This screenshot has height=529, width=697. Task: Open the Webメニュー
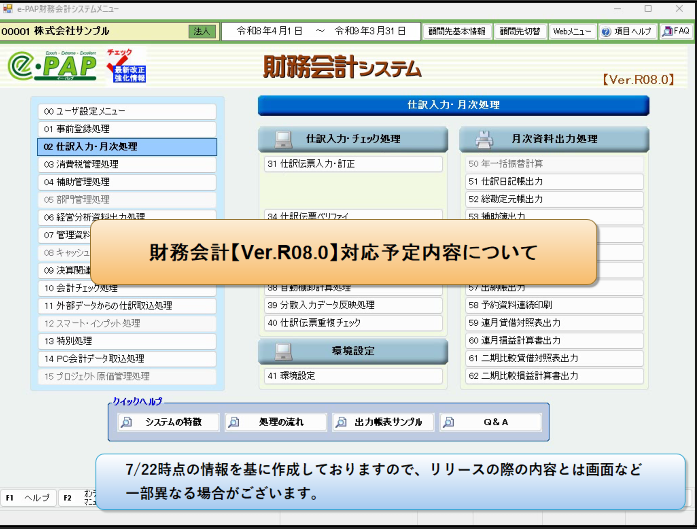click(572, 31)
